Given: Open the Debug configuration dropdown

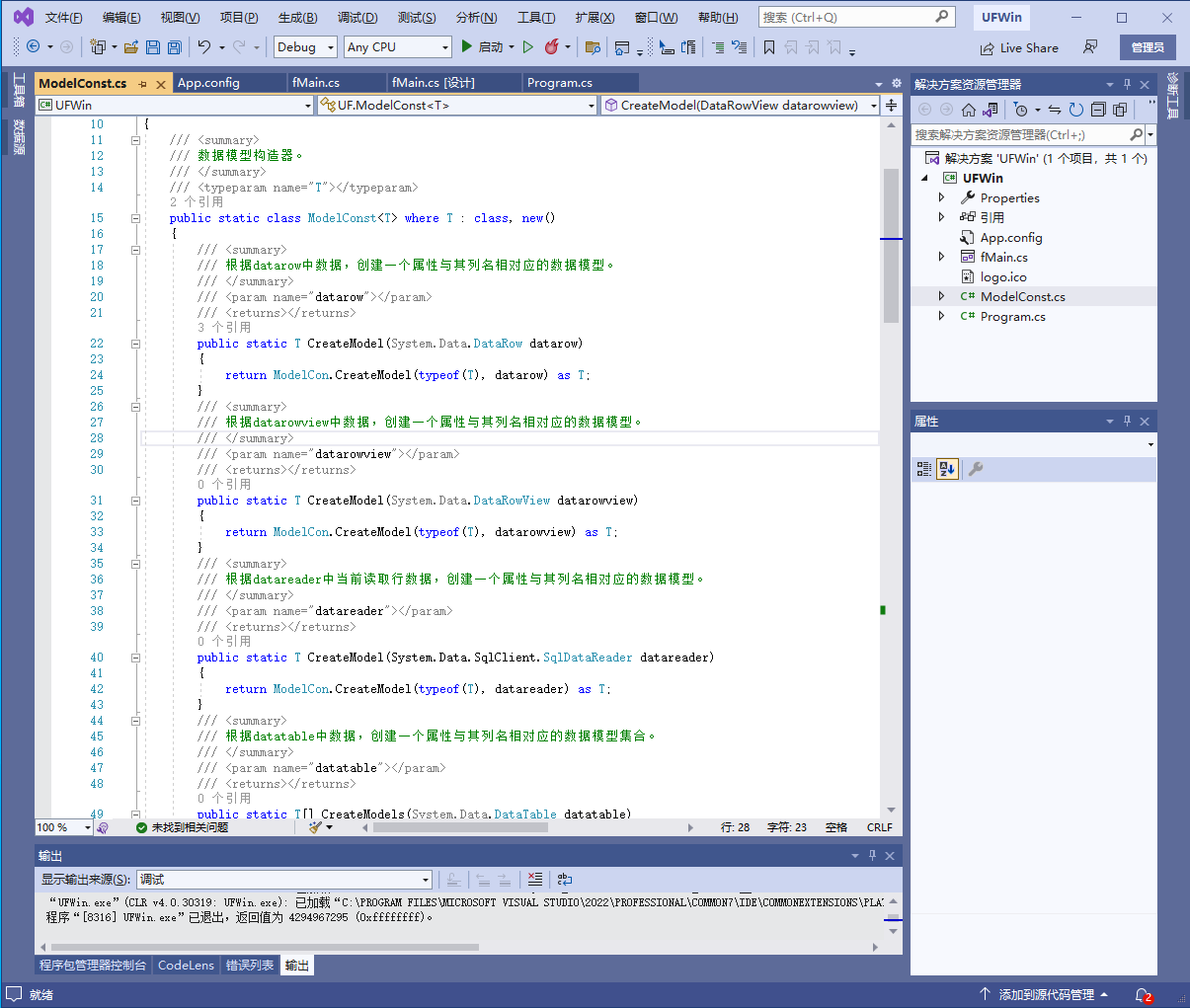Looking at the screenshot, I should [305, 46].
